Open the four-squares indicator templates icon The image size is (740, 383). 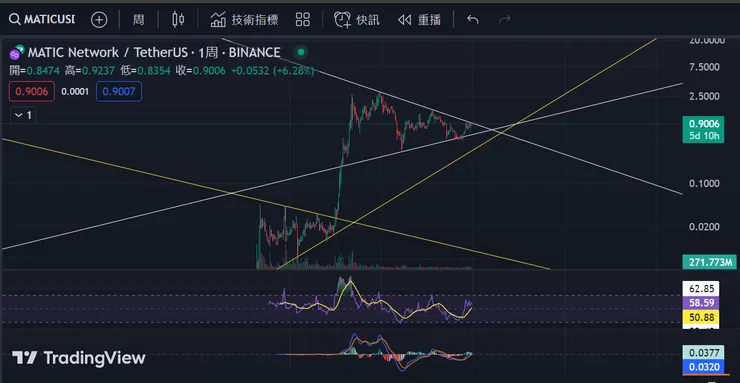[x=303, y=20]
